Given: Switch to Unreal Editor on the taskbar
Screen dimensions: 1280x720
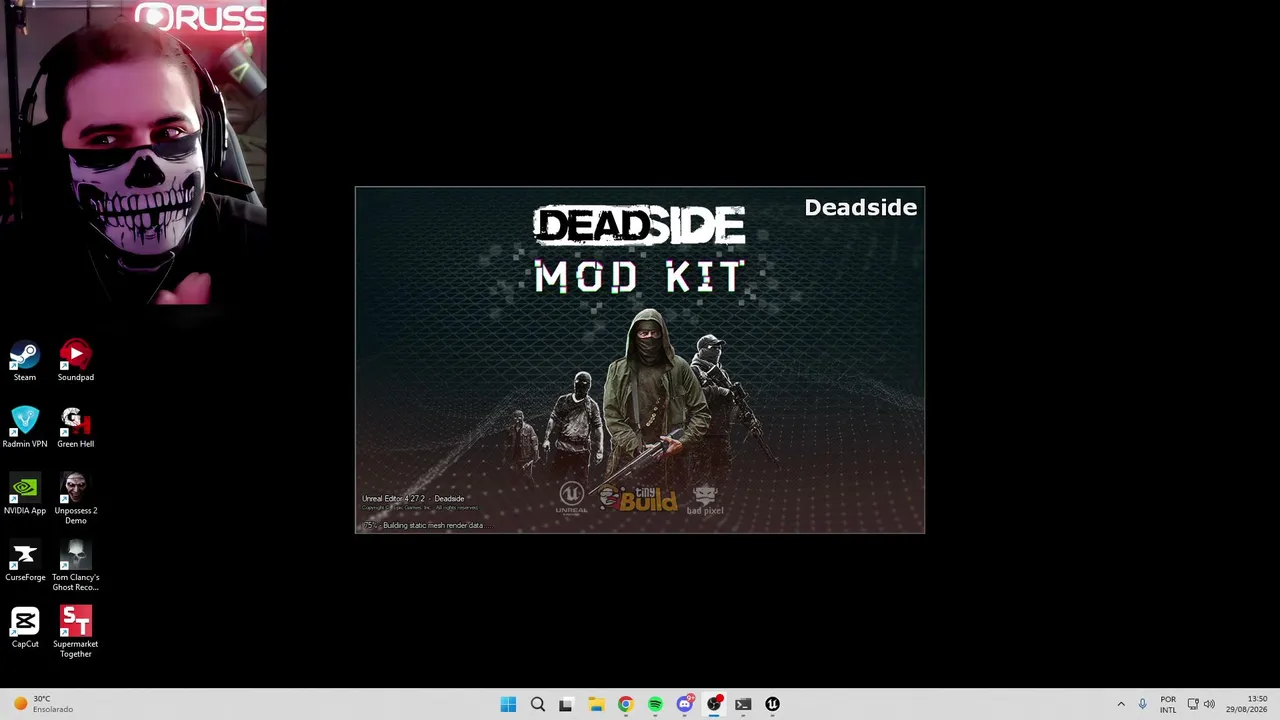Looking at the screenshot, I should pos(772,704).
